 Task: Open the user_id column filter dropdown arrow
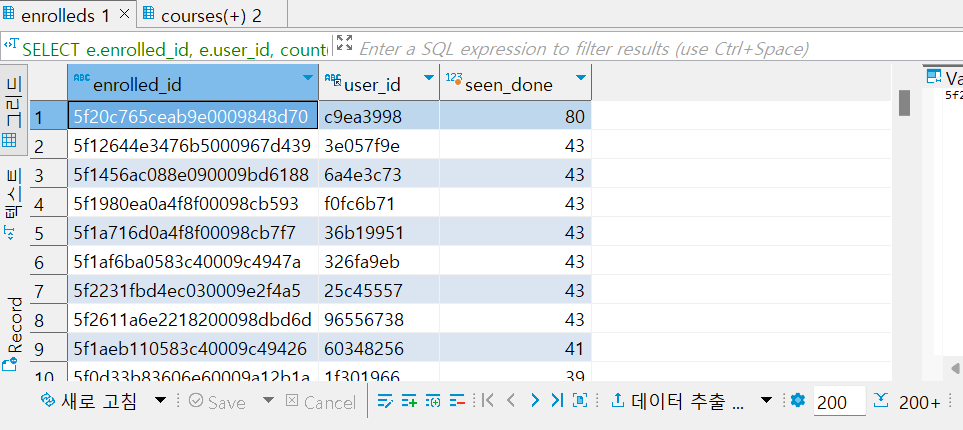point(429,77)
